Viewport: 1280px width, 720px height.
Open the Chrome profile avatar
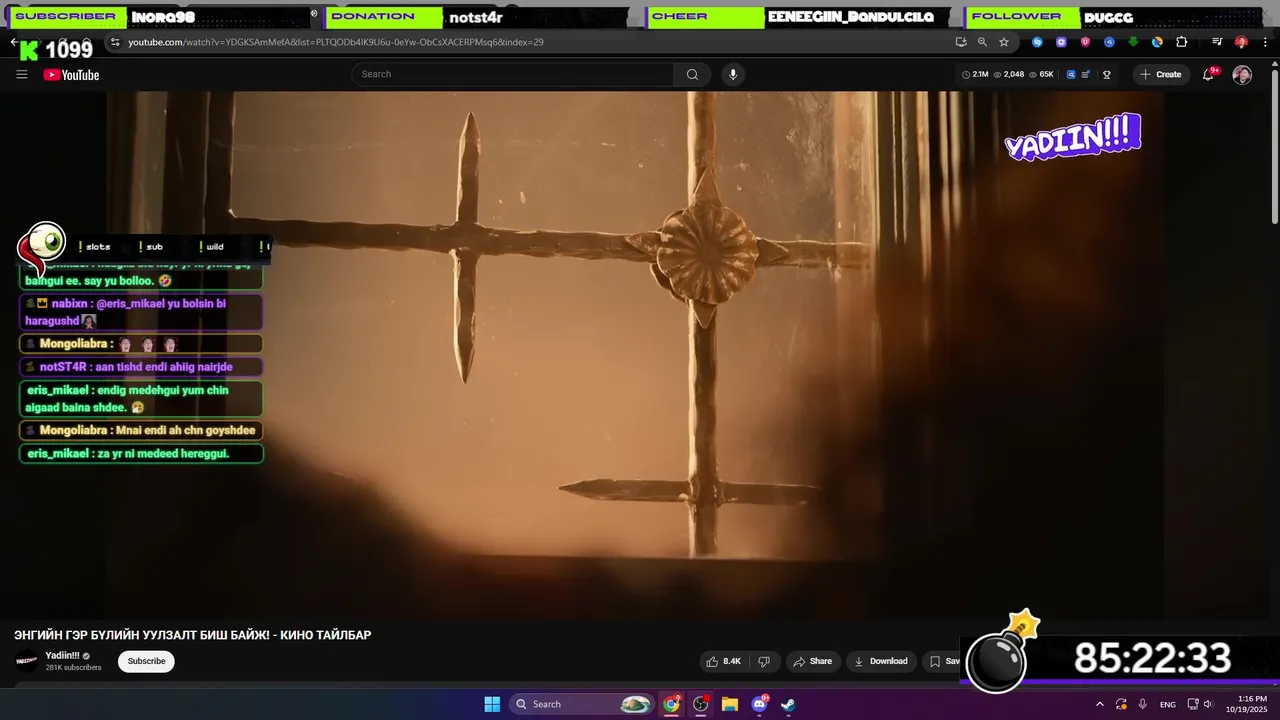tap(1241, 42)
